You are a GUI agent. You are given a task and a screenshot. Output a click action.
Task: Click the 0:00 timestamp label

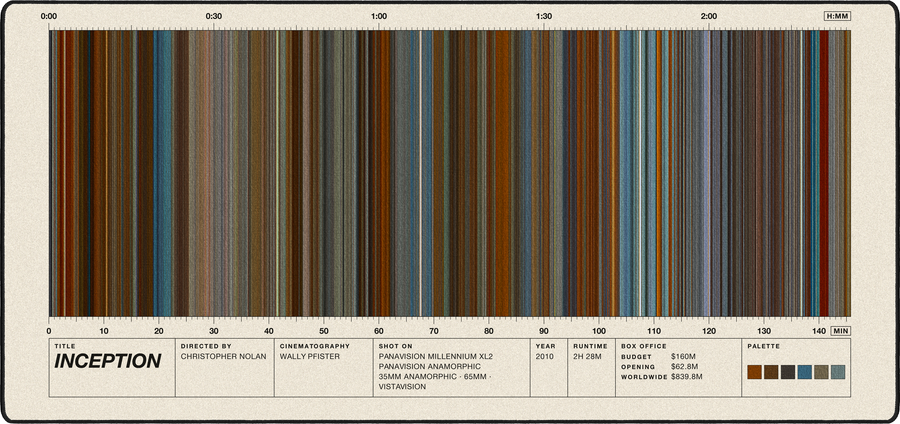[x=48, y=17]
